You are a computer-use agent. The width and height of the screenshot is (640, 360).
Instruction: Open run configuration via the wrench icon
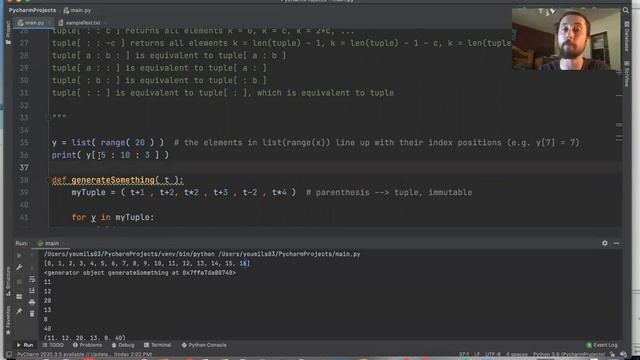coord(19,267)
